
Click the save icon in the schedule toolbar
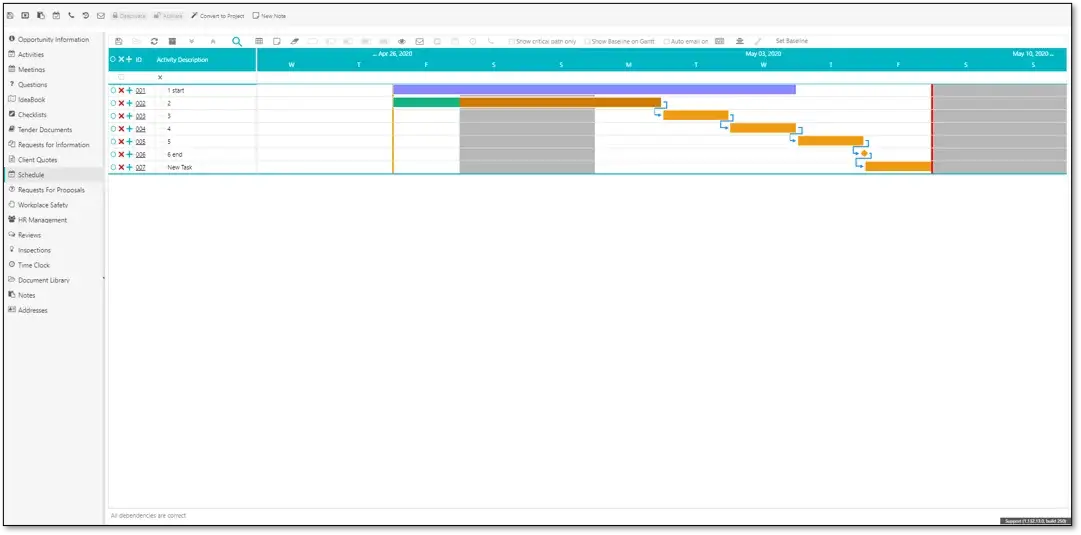[x=119, y=41]
